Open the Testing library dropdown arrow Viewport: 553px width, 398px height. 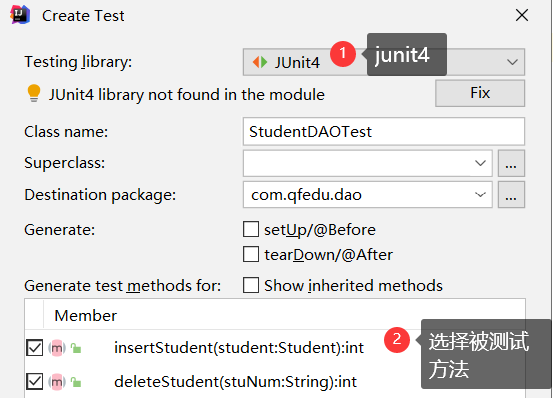tap(512, 62)
